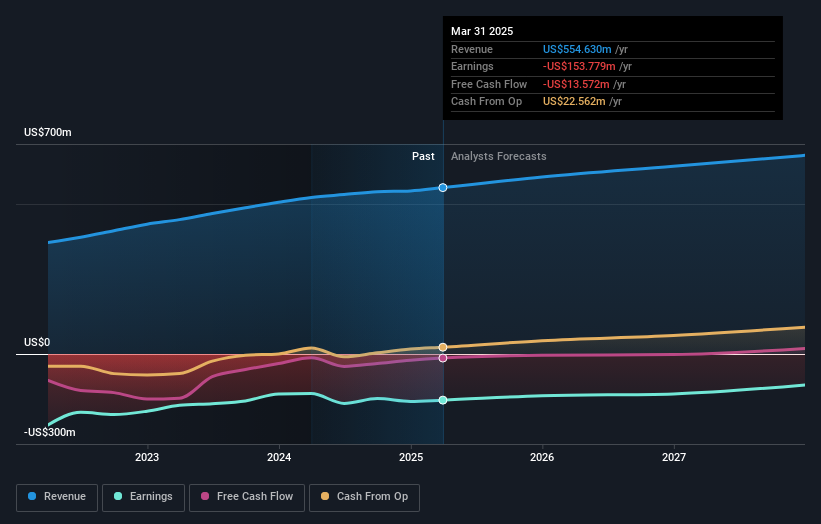Image resolution: width=821 pixels, height=524 pixels.
Task: Click the blue Revenue data point marker
Action: (443, 187)
